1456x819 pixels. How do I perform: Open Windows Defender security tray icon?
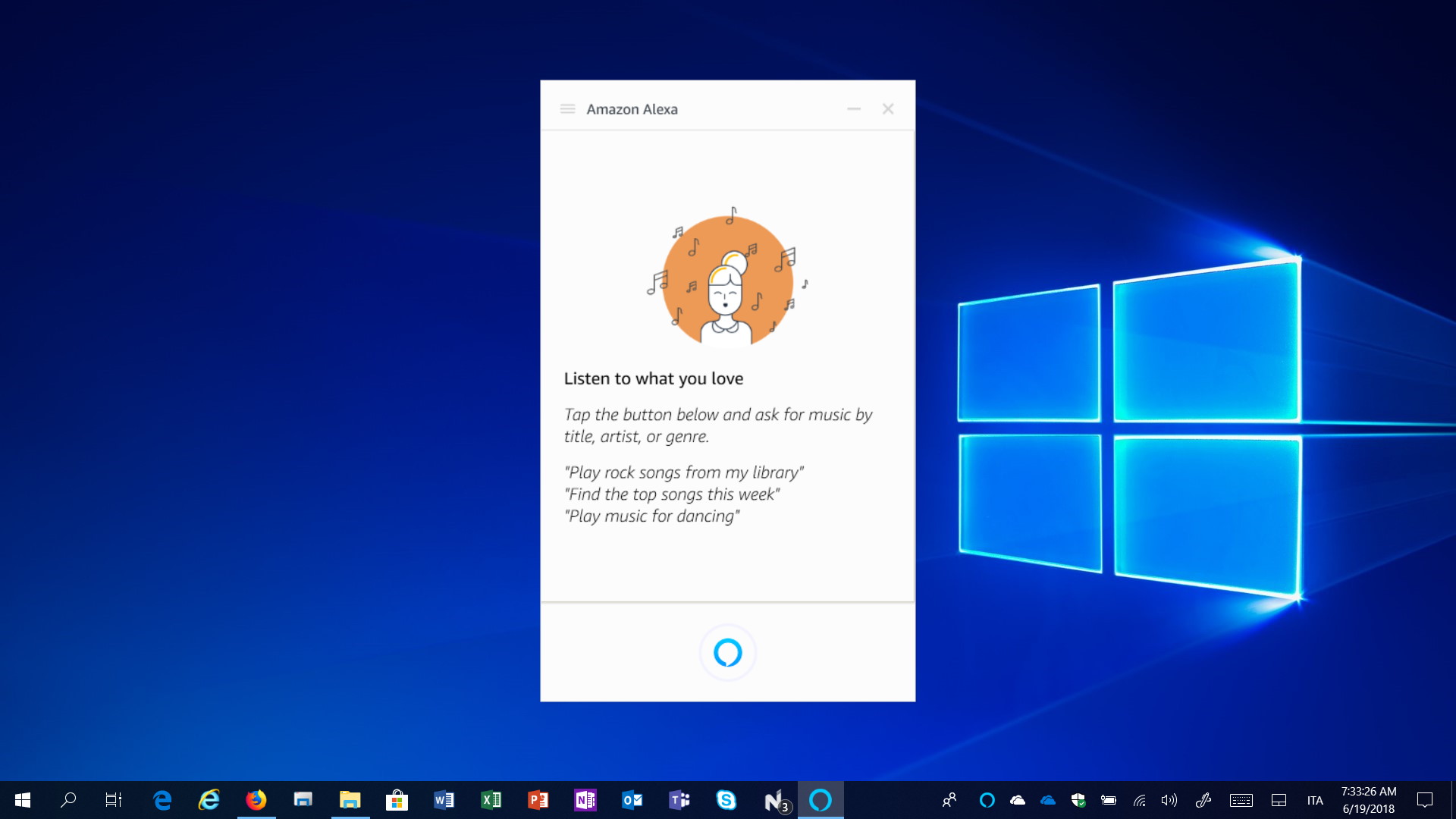[1078, 800]
